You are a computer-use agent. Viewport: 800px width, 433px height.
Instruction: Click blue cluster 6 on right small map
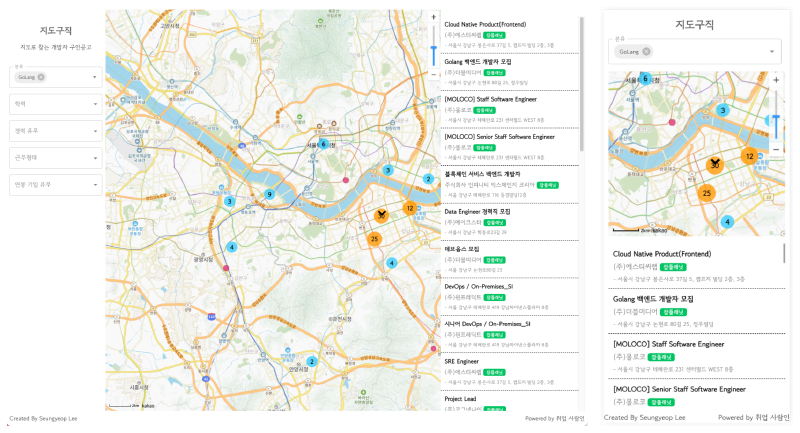point(646,78)
